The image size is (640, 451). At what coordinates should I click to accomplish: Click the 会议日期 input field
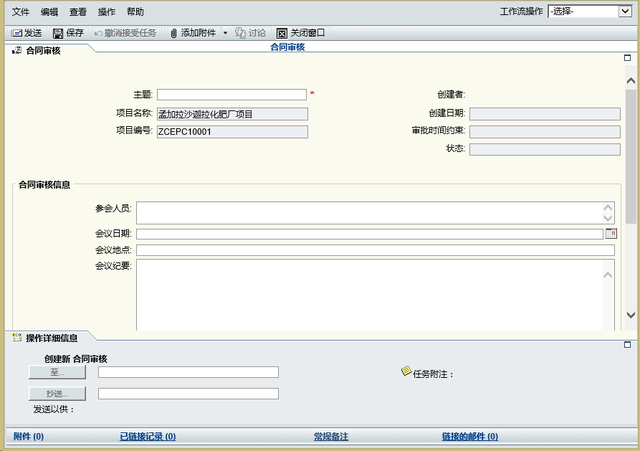coord(370,234)
